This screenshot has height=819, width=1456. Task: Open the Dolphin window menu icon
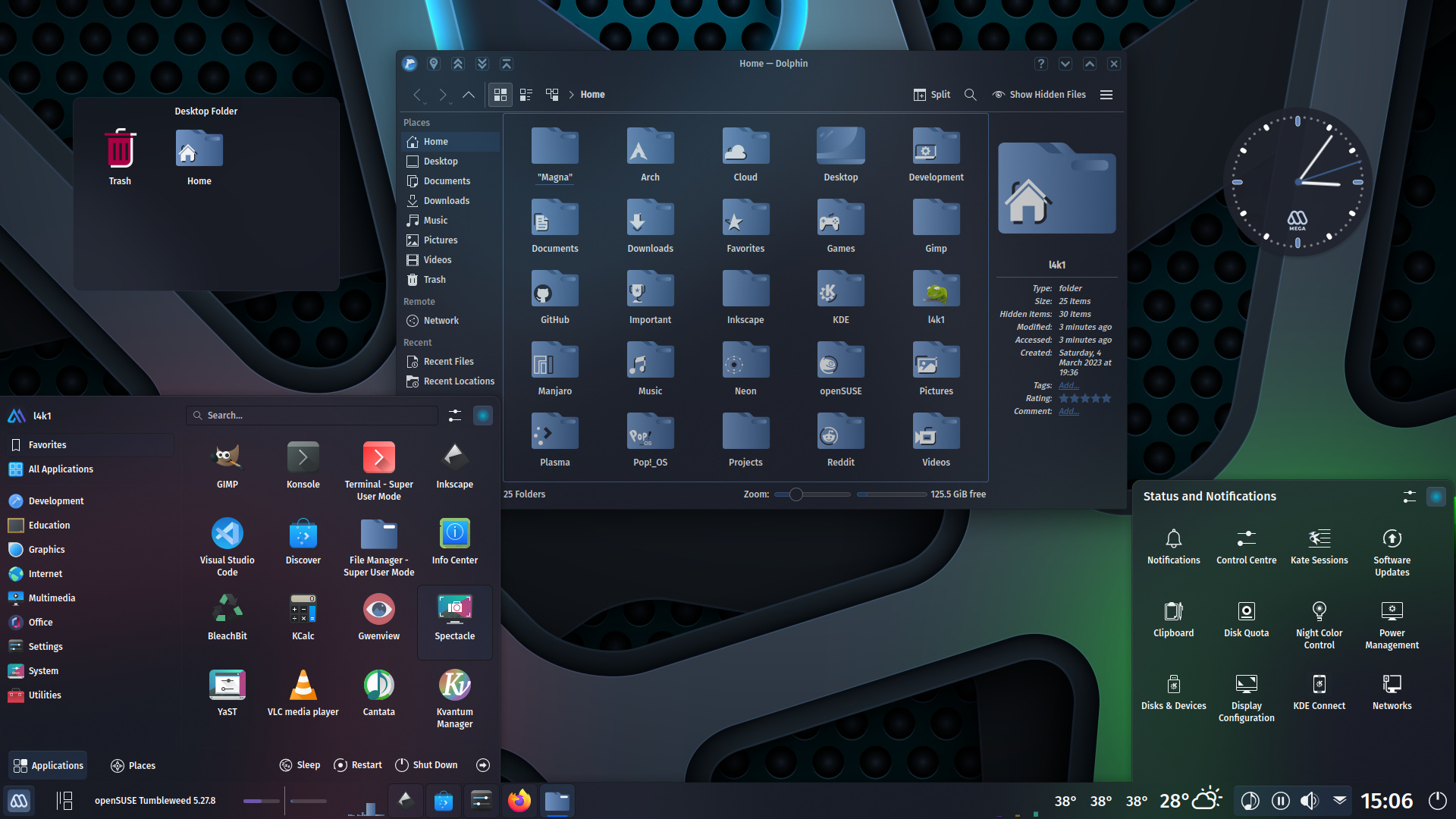(x=409, y=64)
